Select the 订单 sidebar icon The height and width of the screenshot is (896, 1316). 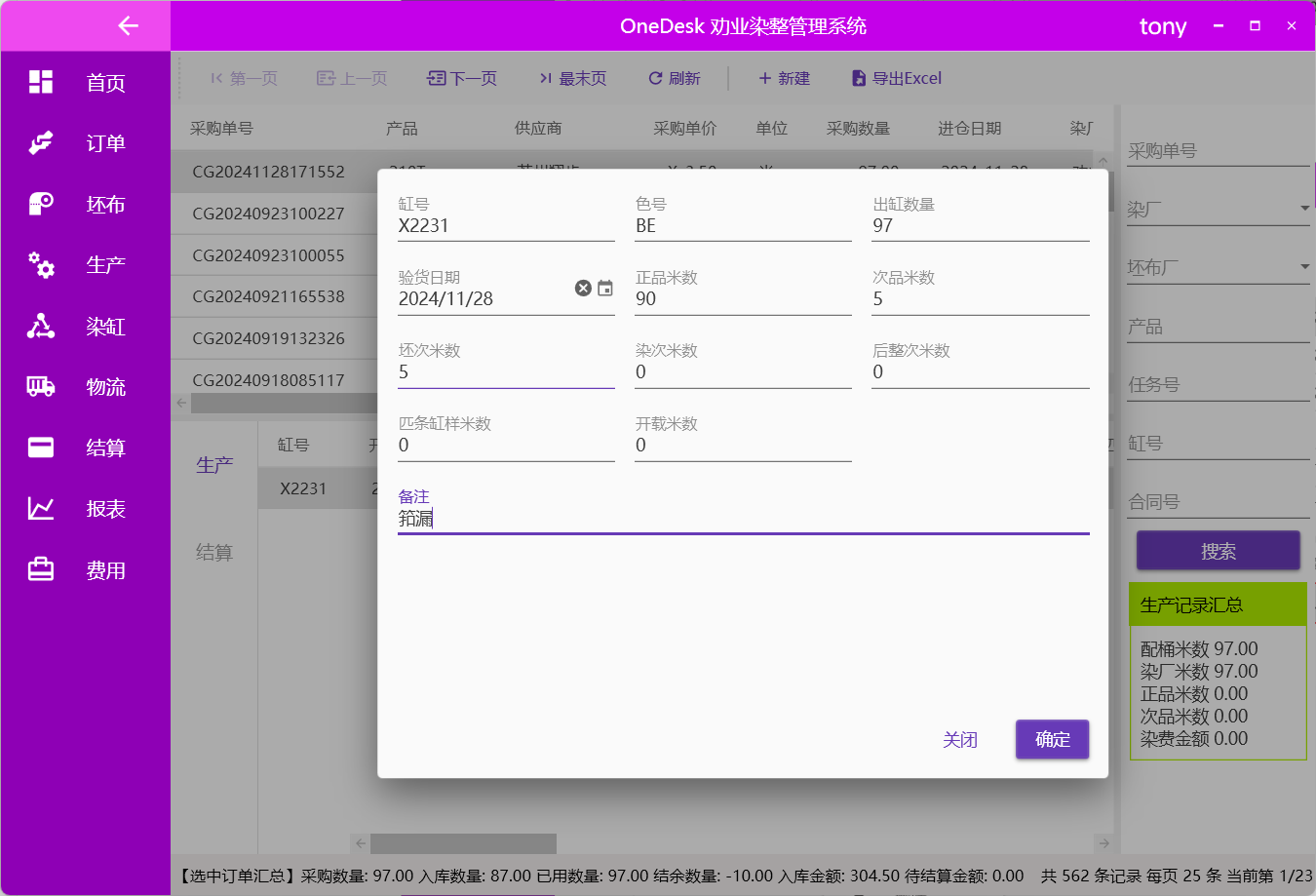click(41, 143)
